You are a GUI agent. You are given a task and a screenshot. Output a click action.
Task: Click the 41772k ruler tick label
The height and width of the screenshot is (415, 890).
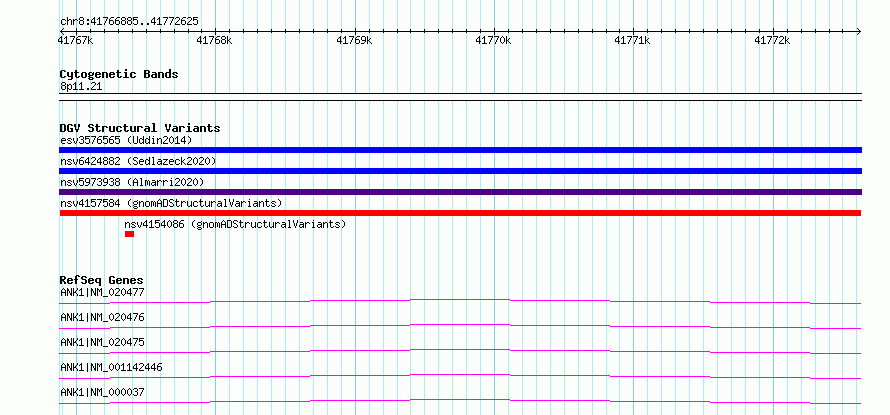pyautogui.click(x=772, y=40)
